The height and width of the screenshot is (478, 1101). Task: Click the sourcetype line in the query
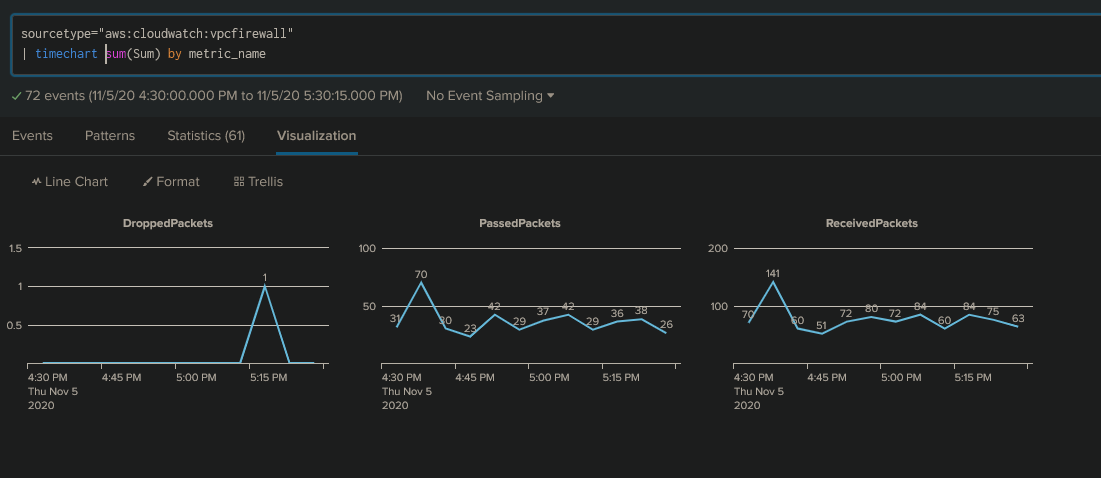157,34
